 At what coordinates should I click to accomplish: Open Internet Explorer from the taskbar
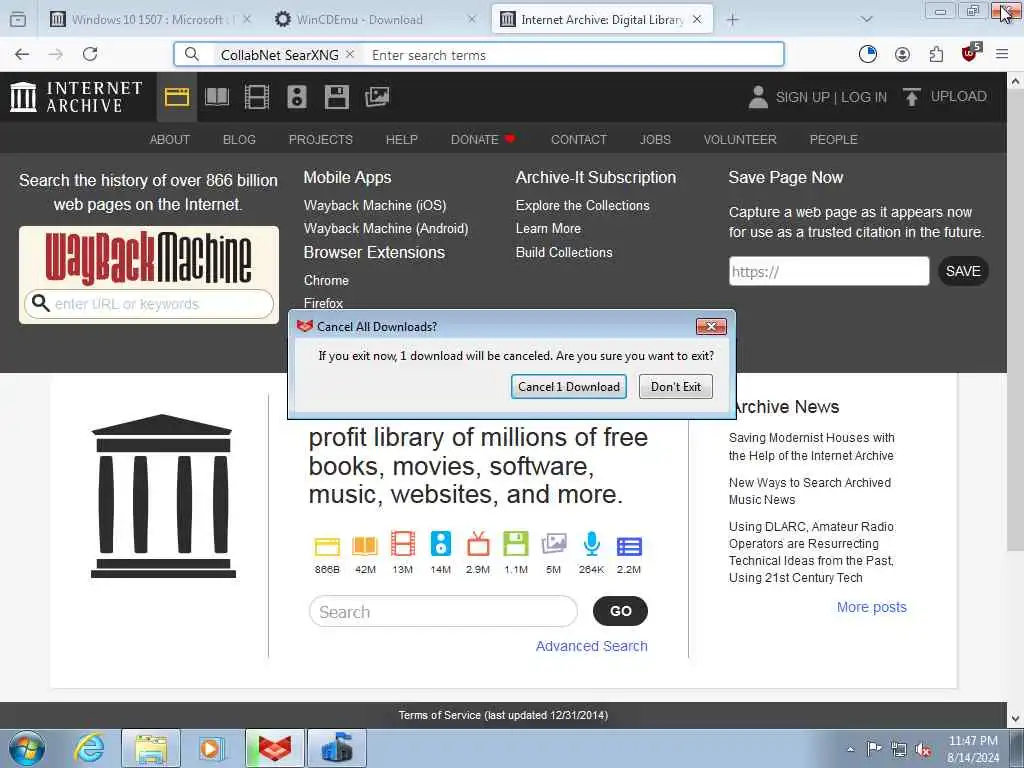[x=89, y=748]
